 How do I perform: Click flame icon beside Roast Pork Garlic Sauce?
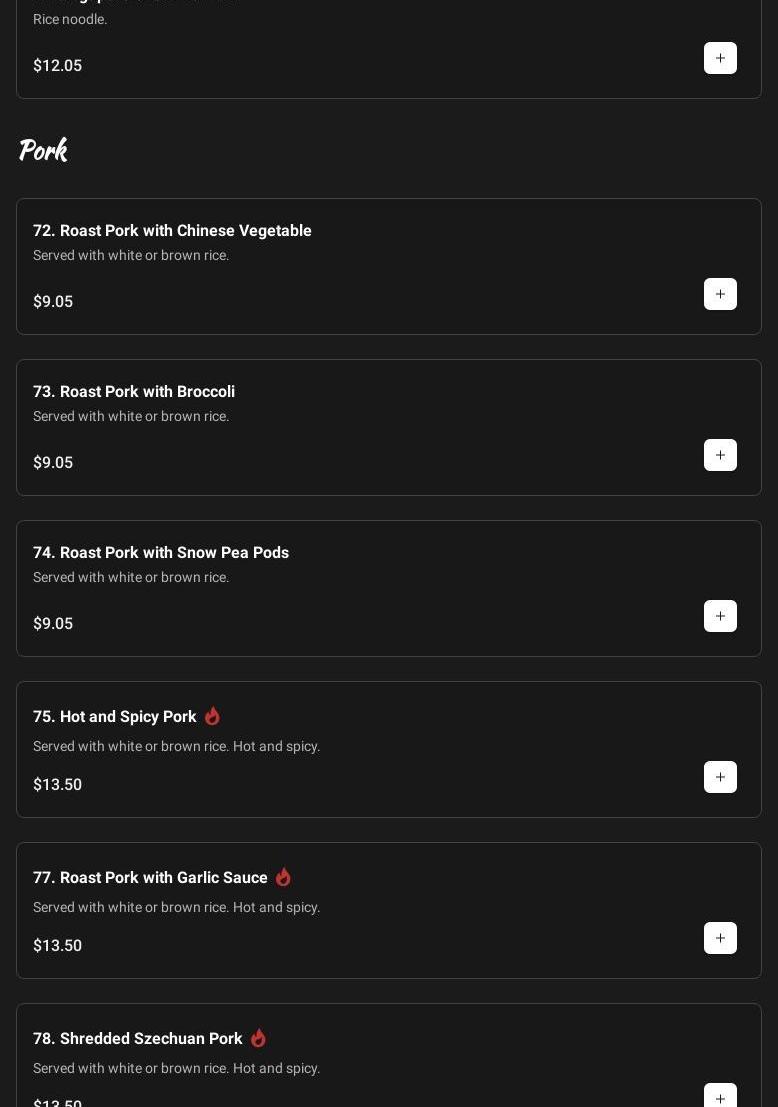point(283,877)
